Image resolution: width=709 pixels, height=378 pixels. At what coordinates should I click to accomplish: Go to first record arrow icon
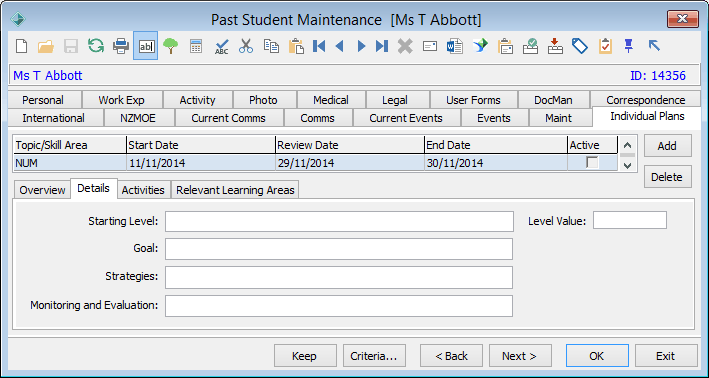tap(319, 46)
